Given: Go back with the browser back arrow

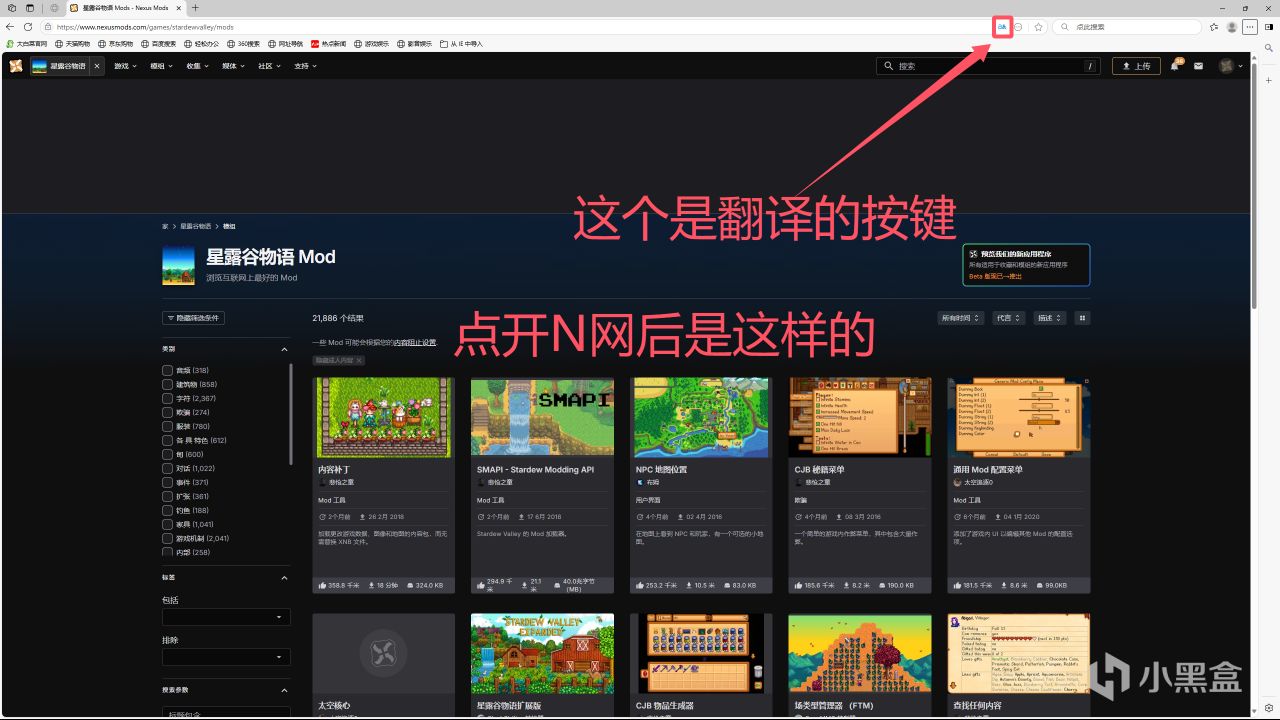Looking at the screenshot, I should point(10,27).
